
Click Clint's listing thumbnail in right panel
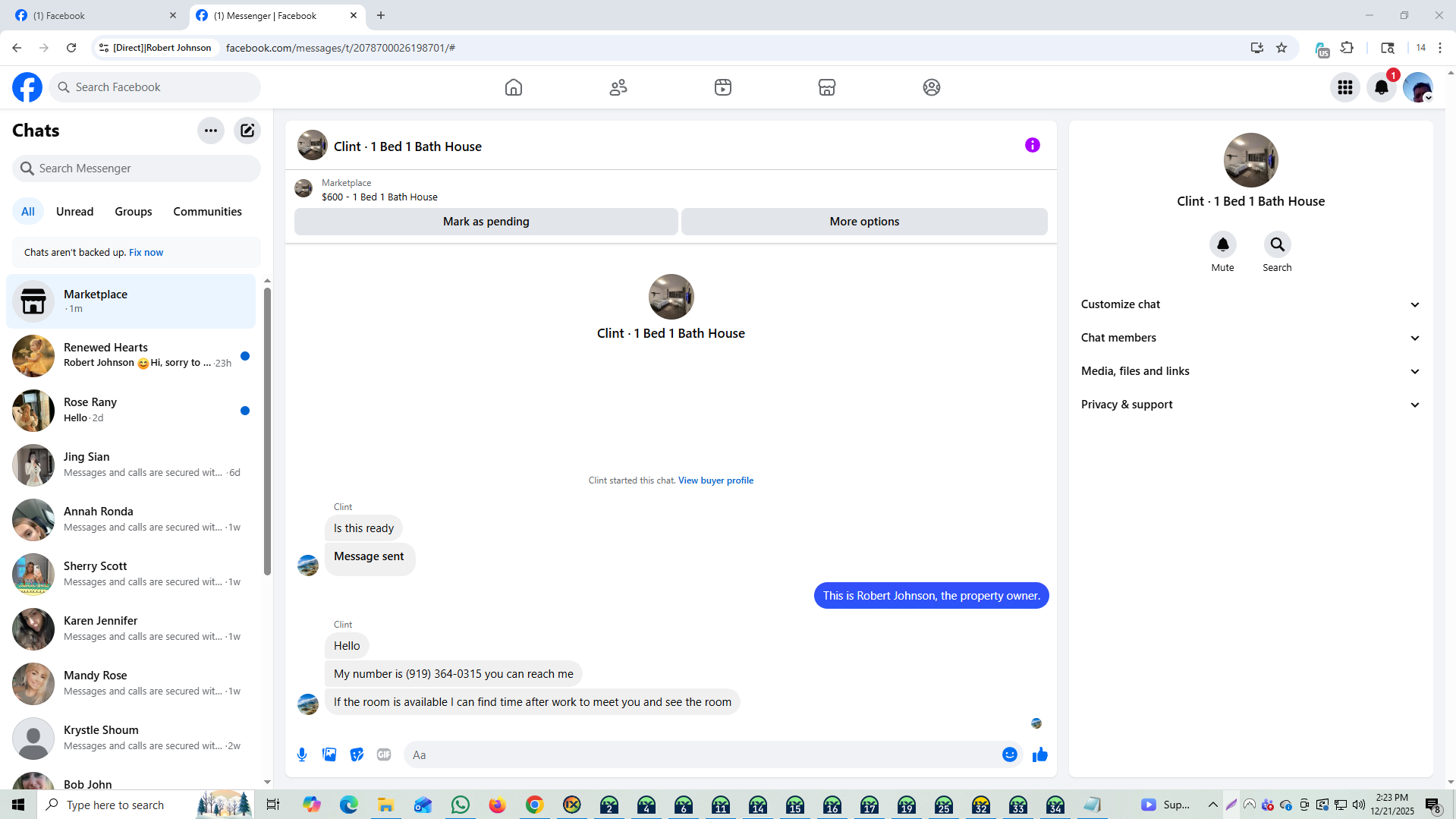coord(1250,160)
